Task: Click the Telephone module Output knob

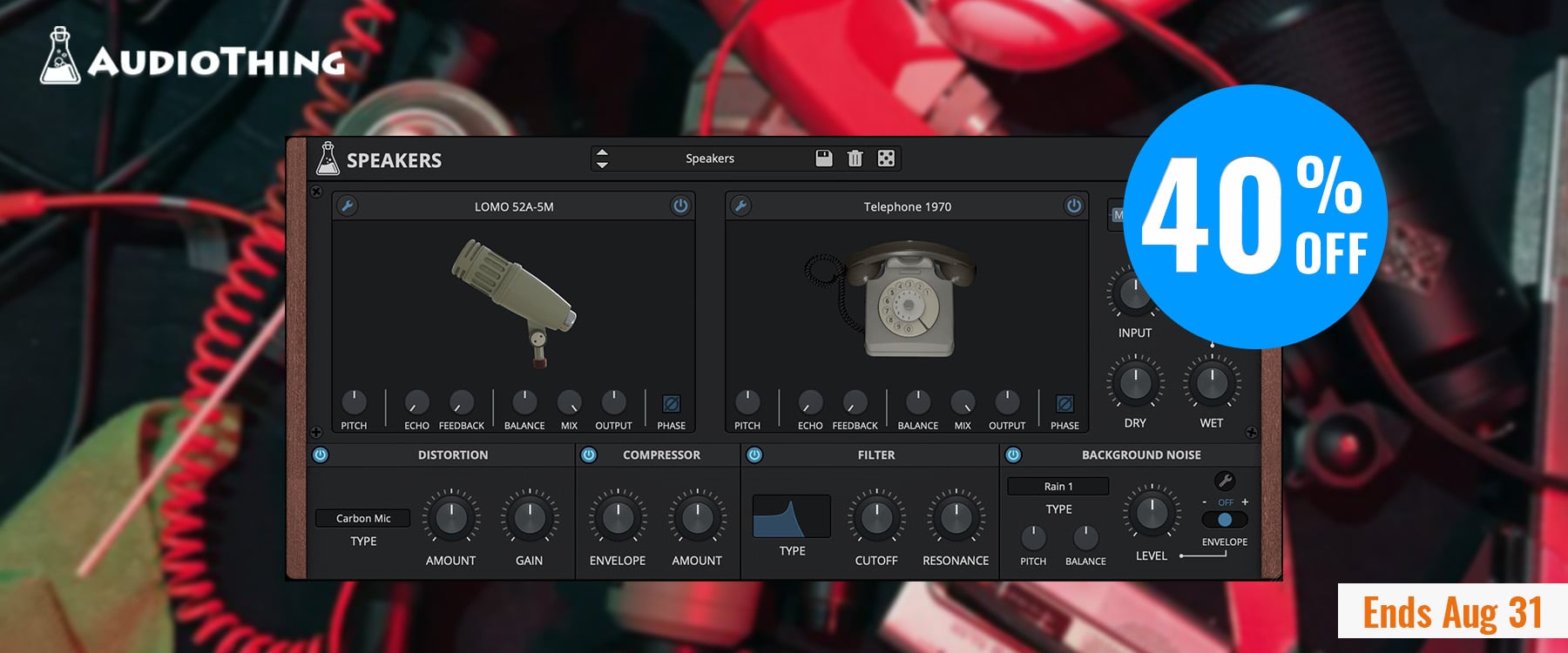Action: tap(1007, 401)
